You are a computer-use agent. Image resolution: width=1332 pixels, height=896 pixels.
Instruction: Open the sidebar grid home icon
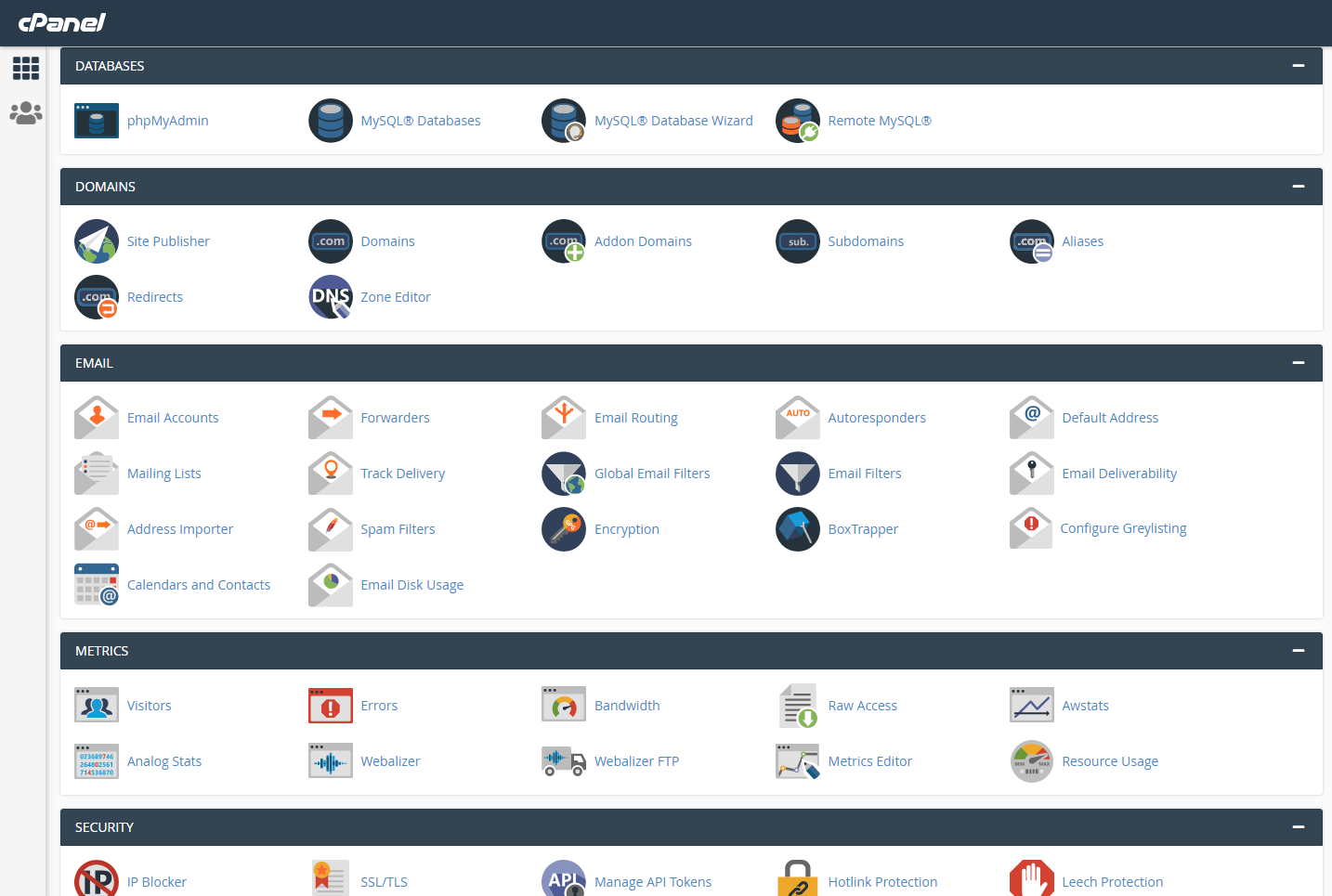click(x=26, y=68)
